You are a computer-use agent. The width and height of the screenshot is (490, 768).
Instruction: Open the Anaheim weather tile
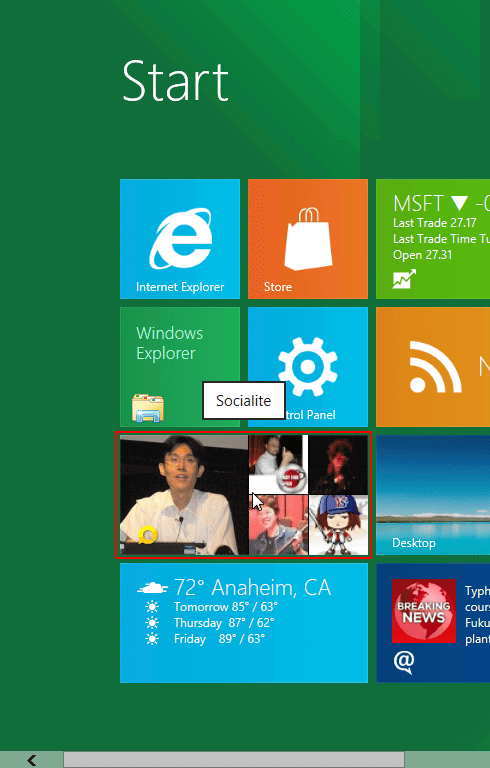[x=244, y=623]
